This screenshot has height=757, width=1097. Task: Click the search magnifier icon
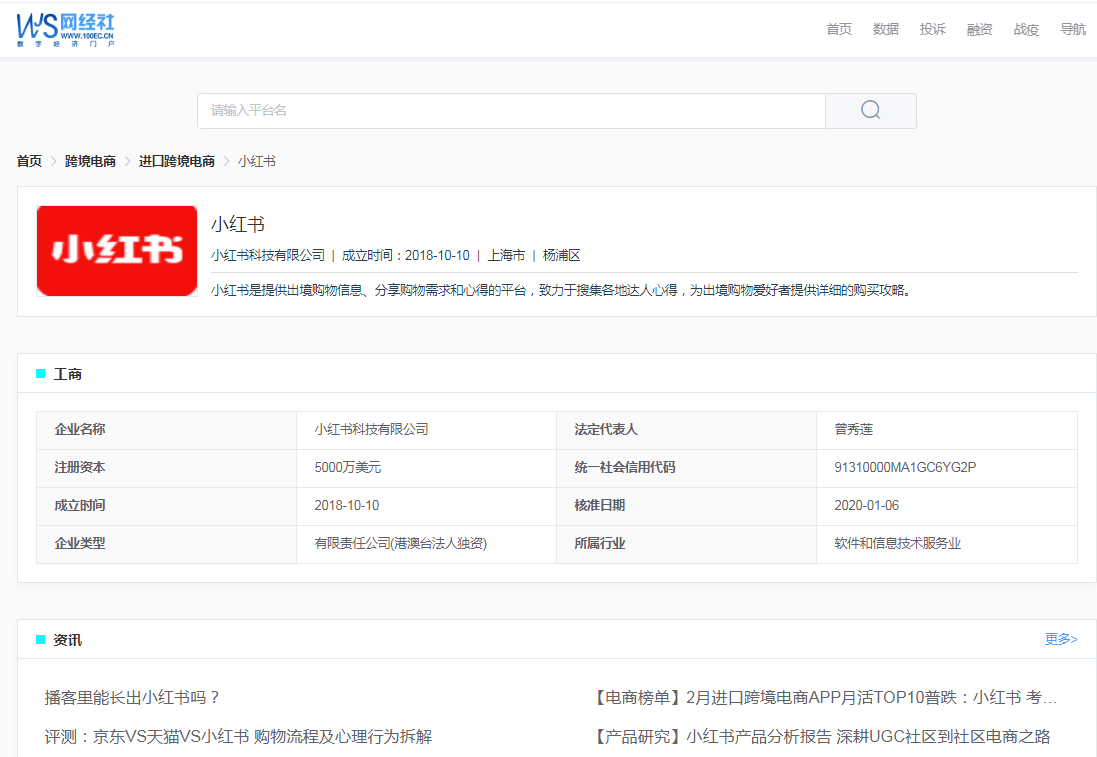click(x=869, y=110)
